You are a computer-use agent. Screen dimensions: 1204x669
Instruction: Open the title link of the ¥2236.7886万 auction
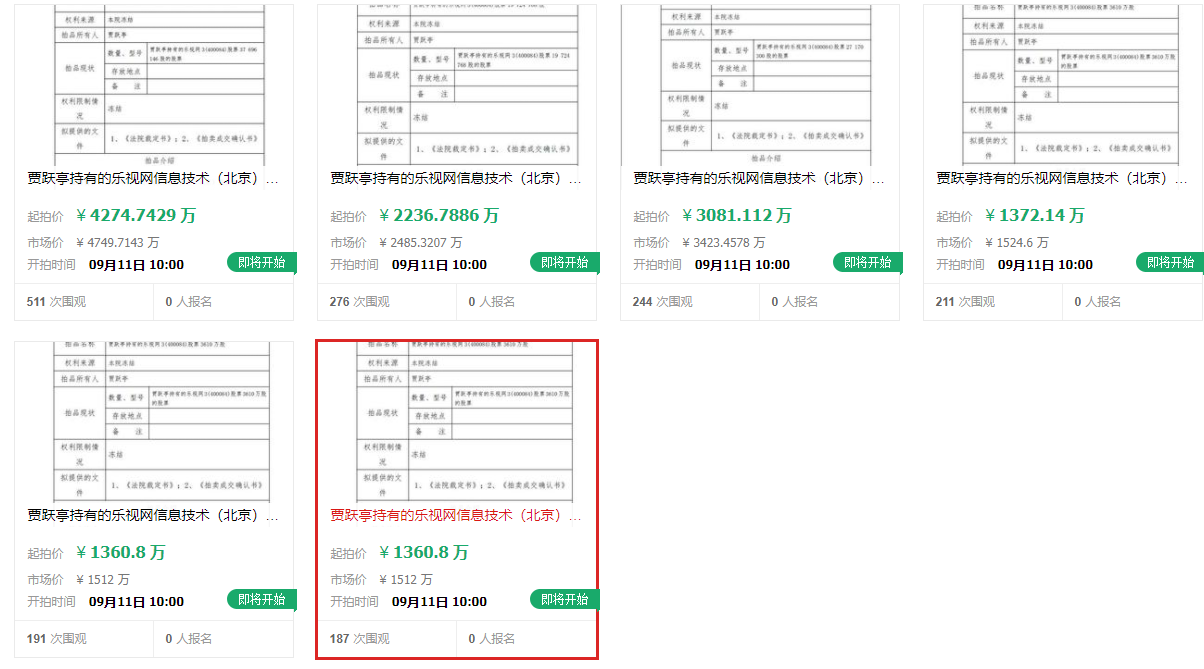pyautogui.click(x=457, y=179)
